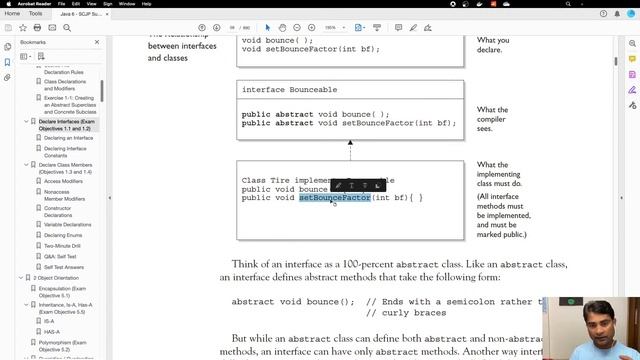Open page thumbnails panel icon
Viewport: 640px width, 360px height.
(x=7, y=47)
